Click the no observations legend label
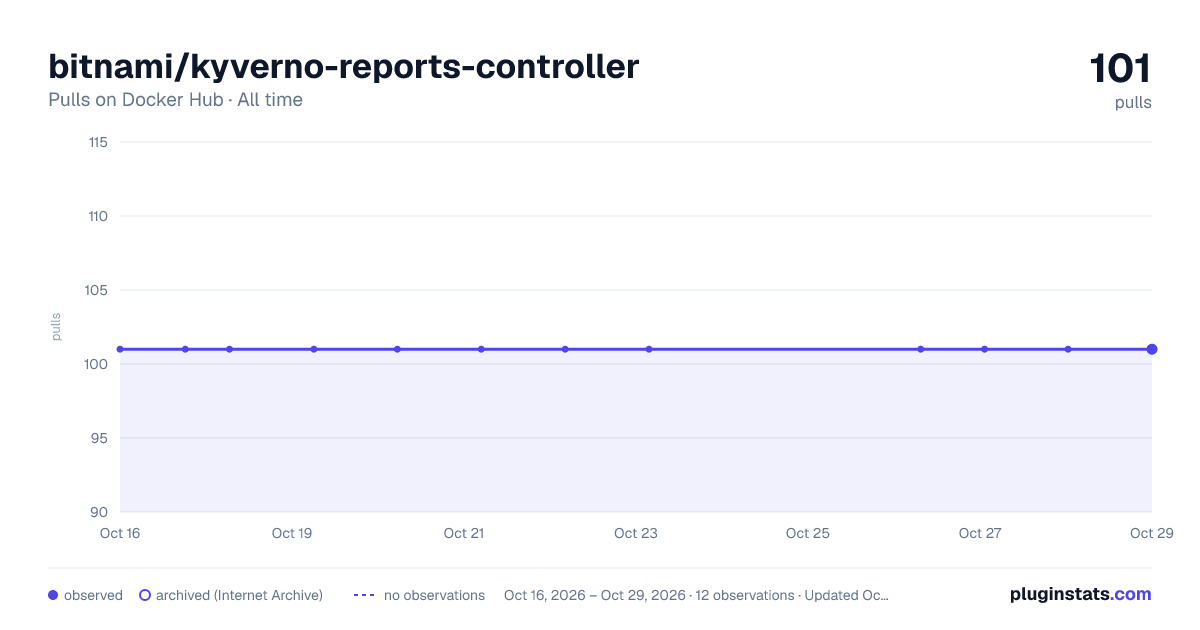 click(x=434, y=595)
